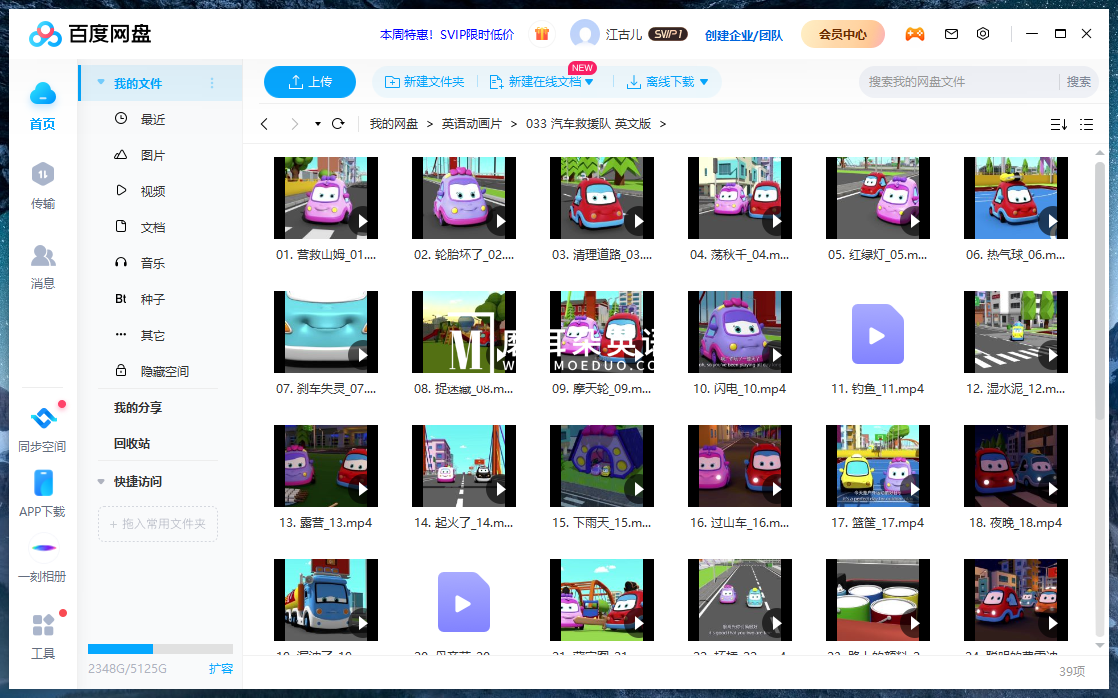
Task: Open the gift box promotion icon
Action: (542, 34)
